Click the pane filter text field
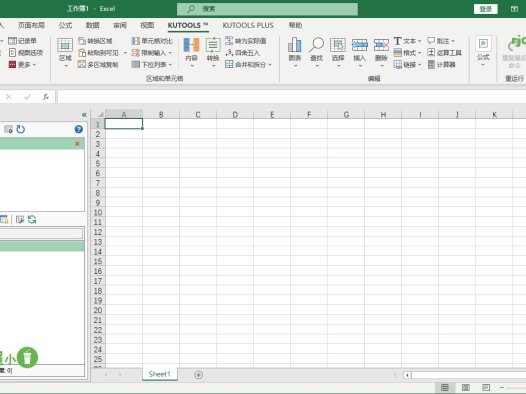 (x=41, y=233)
